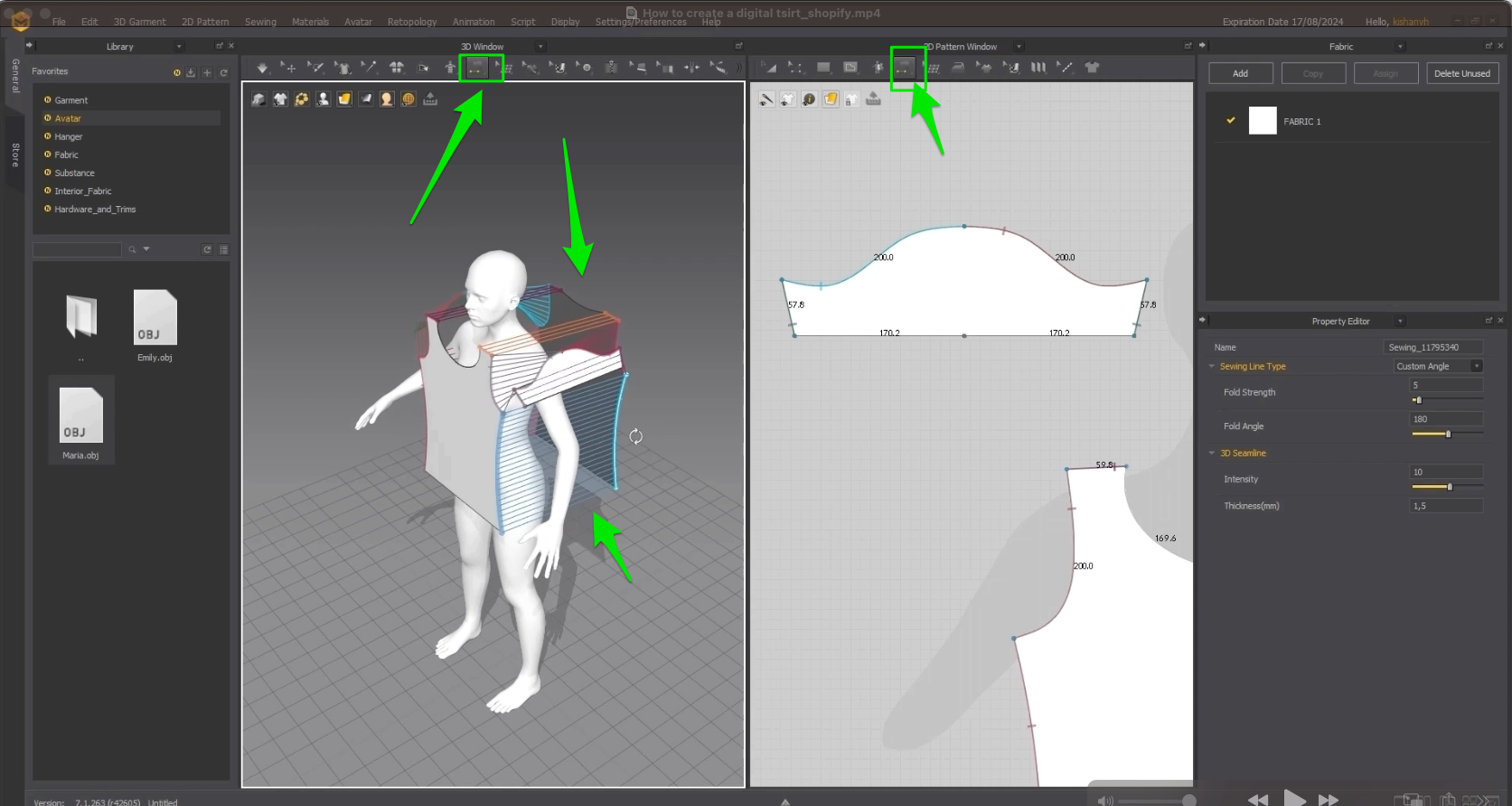The height and width of the screenshot is (806, 1512).
Task: Open 2D Pattern Window title dropdown arrow
Action: click(x=1019, y=46)
